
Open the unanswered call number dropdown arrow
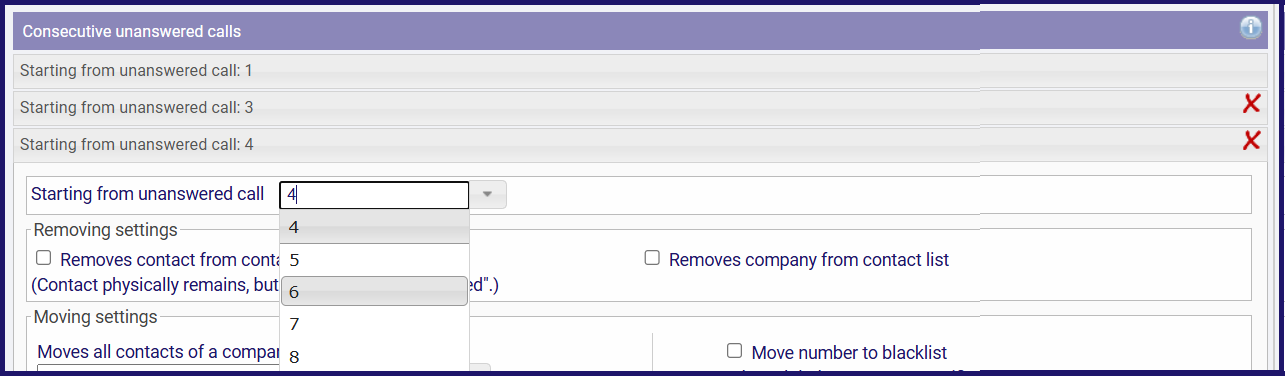[x=488, y=195]
